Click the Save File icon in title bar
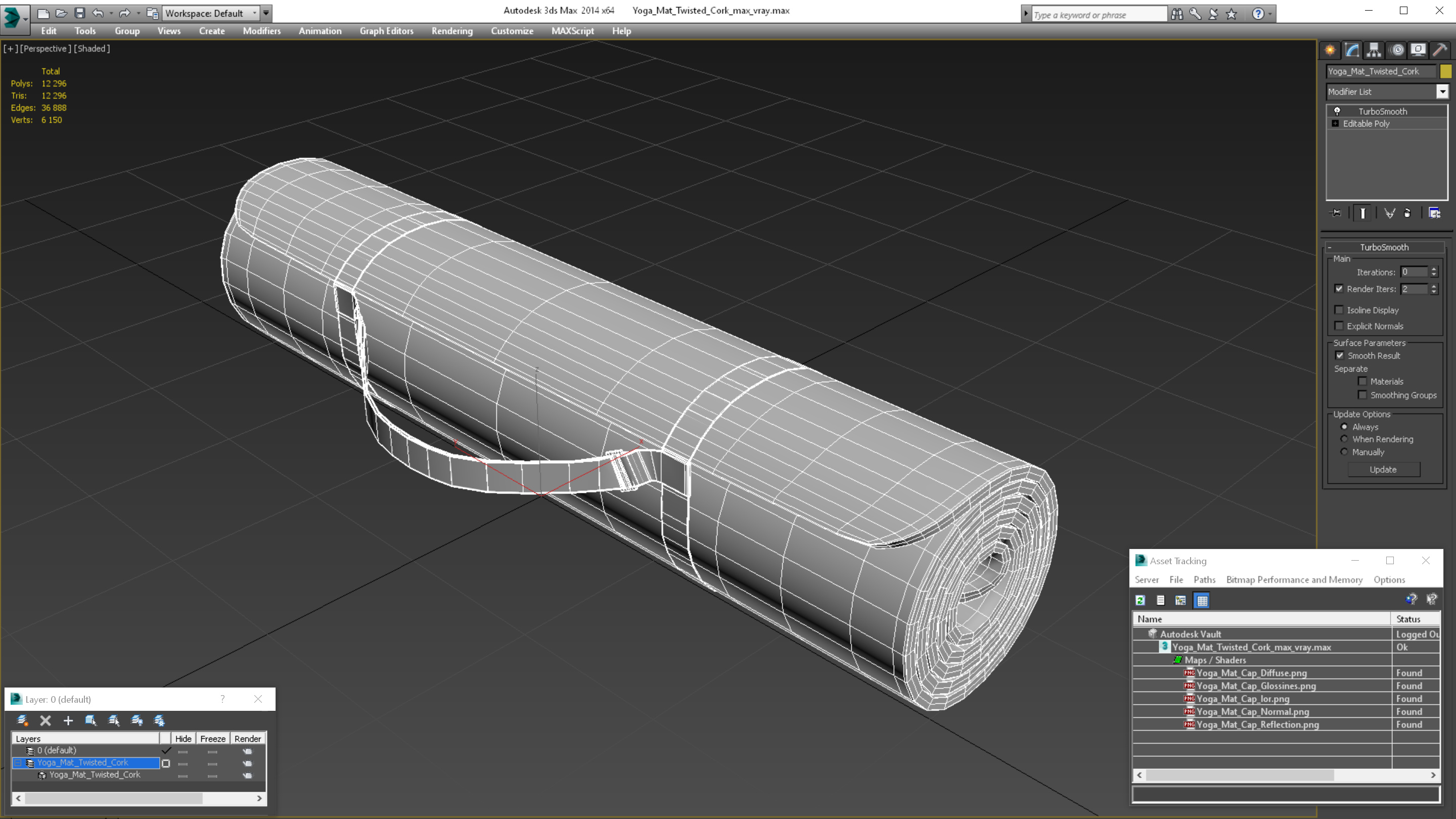 pos(80,13)
